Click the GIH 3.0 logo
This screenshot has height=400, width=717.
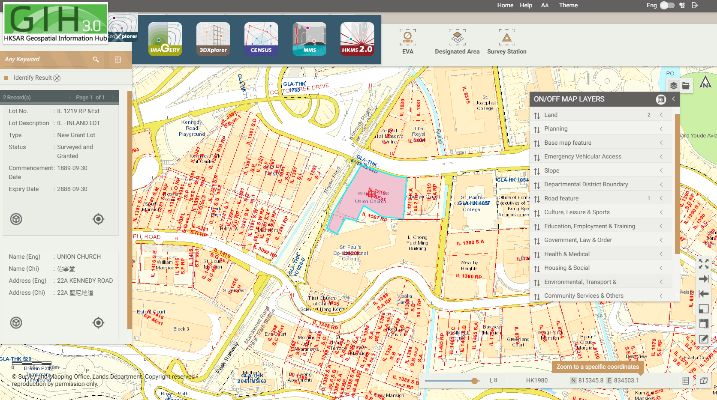tap(56, 23)
